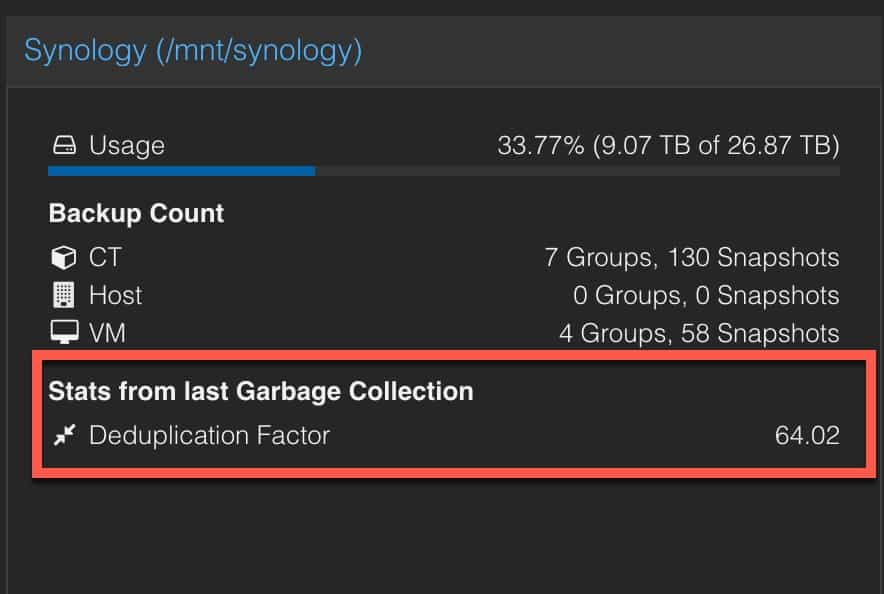Select the VM row label

tap(107, 333)
